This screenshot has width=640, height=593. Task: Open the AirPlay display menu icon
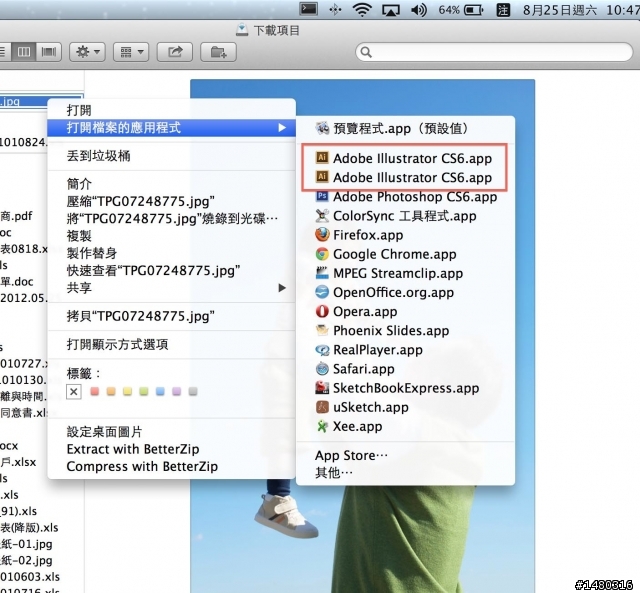coord(391,9)
